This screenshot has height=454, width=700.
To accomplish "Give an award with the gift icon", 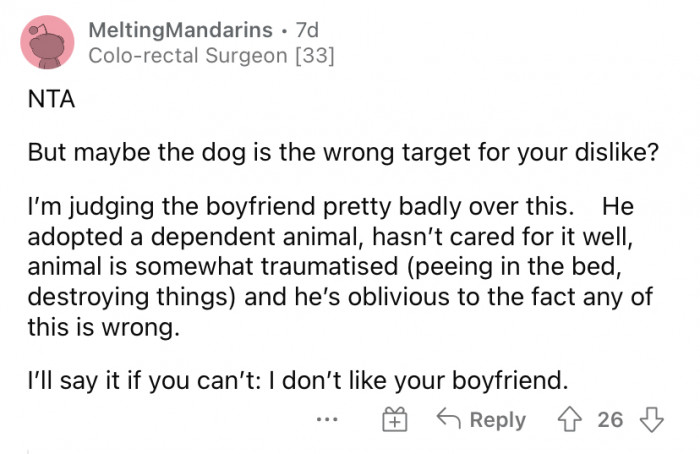I will click(398, 420).
